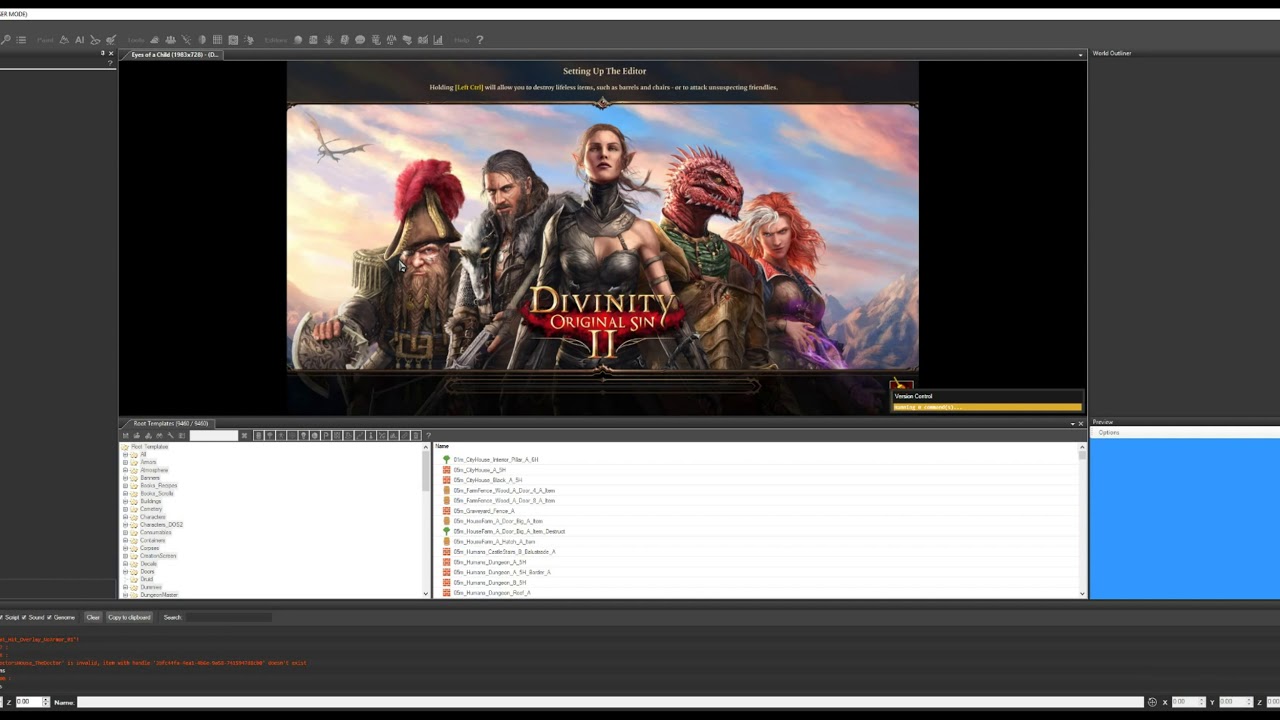Click the Druid folder icon in the tree
Screen dimensions: 1280x720
click(x=134, y=579)
